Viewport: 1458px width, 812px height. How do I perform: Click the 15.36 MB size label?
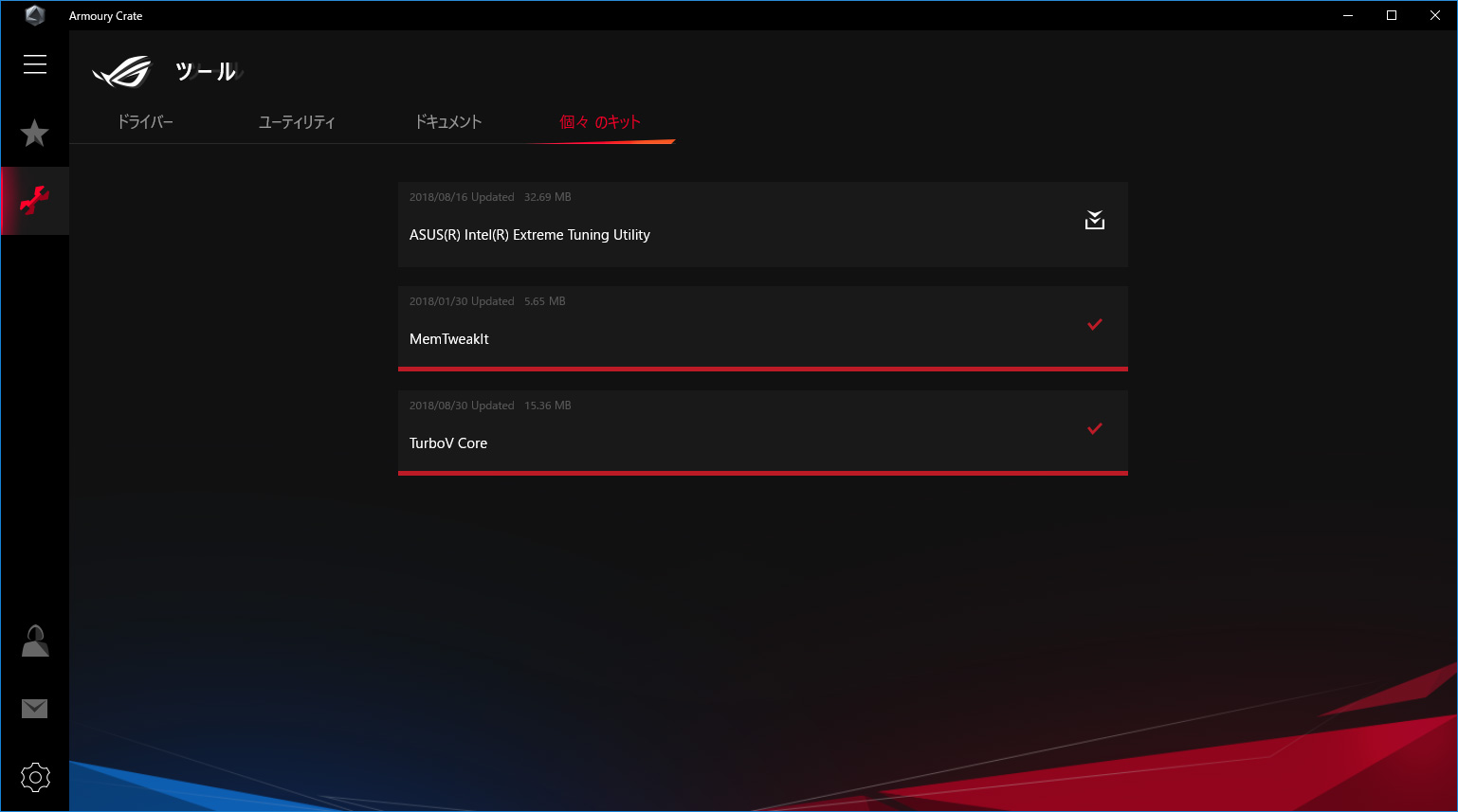point(548,406)
